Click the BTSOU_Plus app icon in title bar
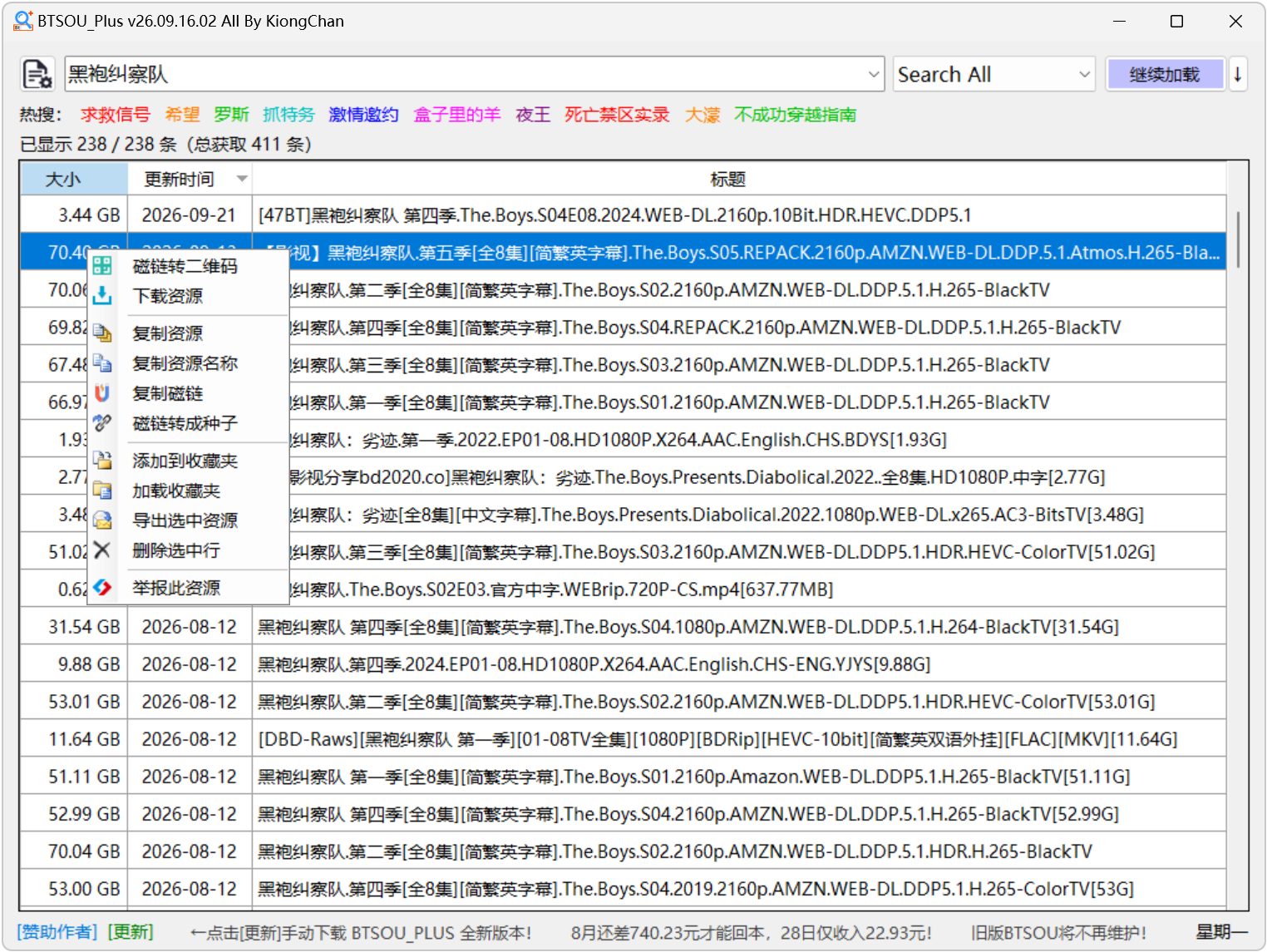 pos(23,21)
